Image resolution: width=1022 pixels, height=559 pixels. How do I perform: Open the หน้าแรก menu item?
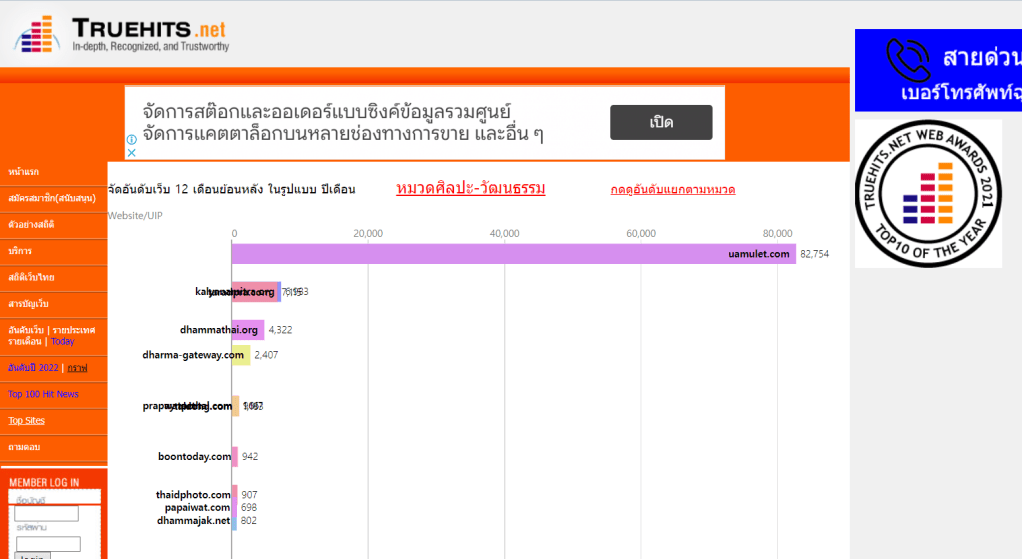24,172
